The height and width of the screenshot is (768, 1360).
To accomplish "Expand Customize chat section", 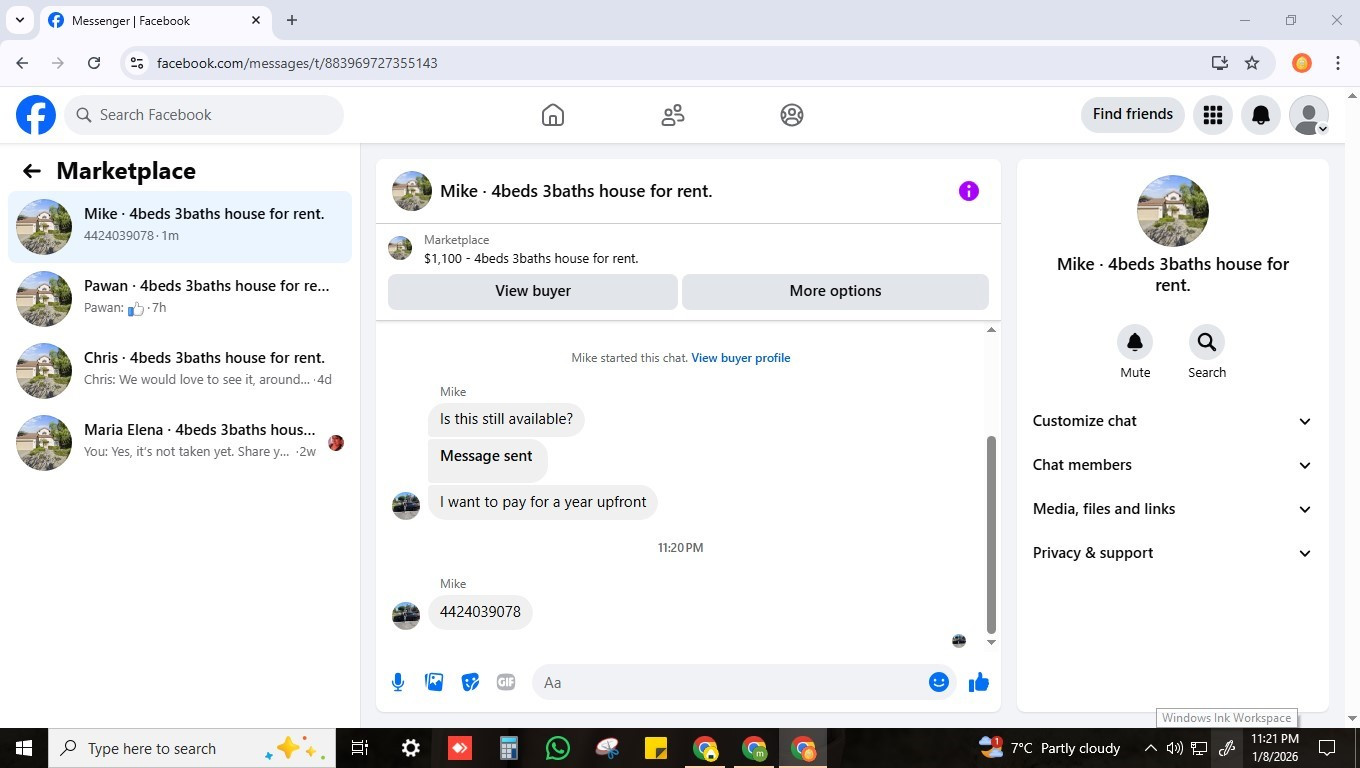I will (1172, 421).
